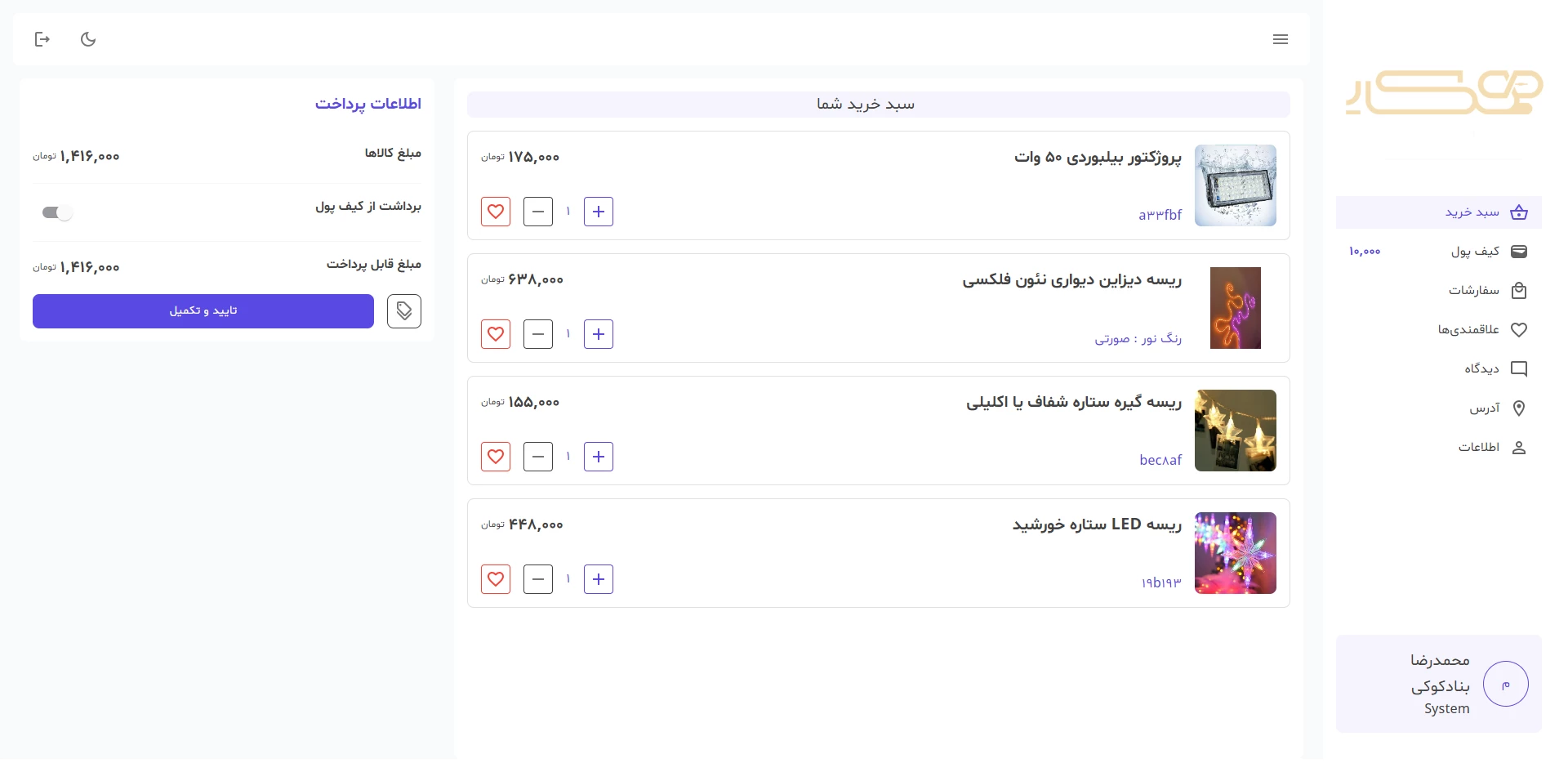
Task: Decrease quantity of ریسه دیزاین دیواری نئون
Action: [x=538, y=334]
